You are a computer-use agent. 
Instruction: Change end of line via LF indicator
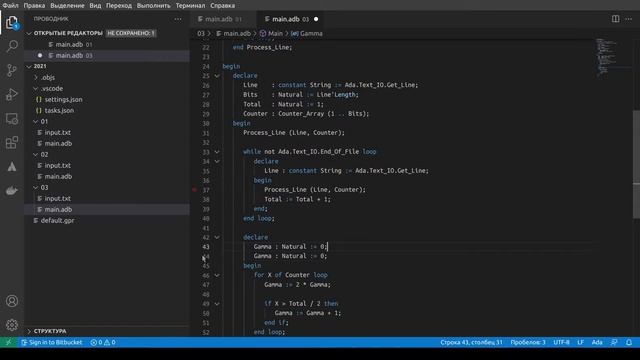[580, 342]
